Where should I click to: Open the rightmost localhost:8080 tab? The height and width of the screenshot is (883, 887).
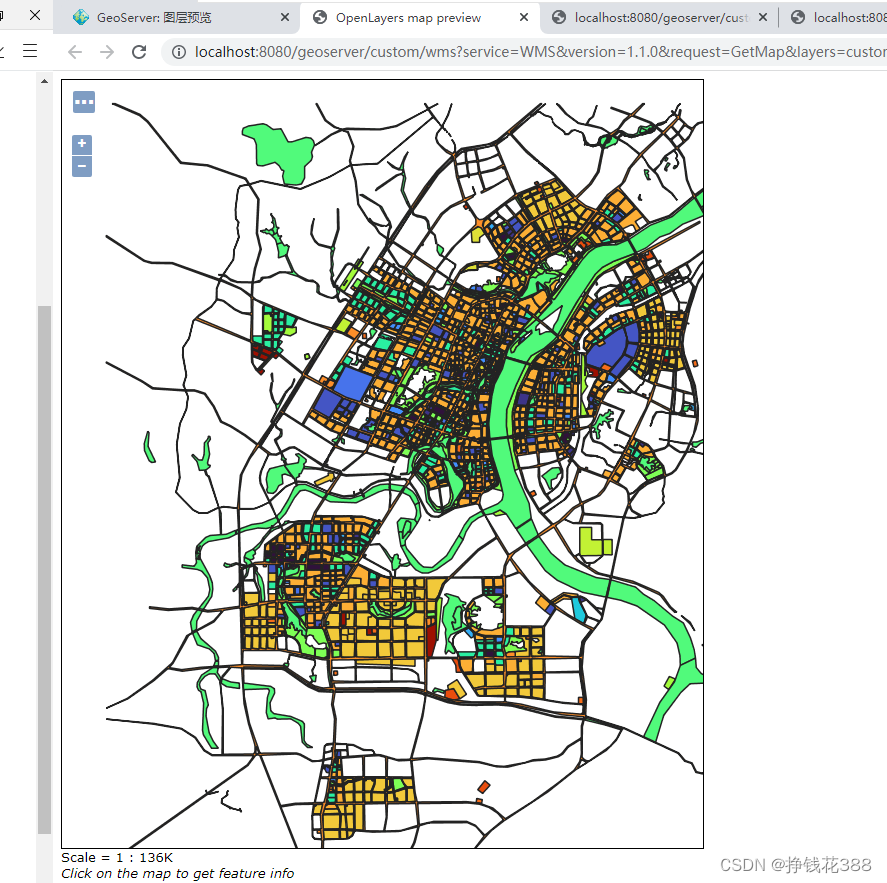coord(840,17)
